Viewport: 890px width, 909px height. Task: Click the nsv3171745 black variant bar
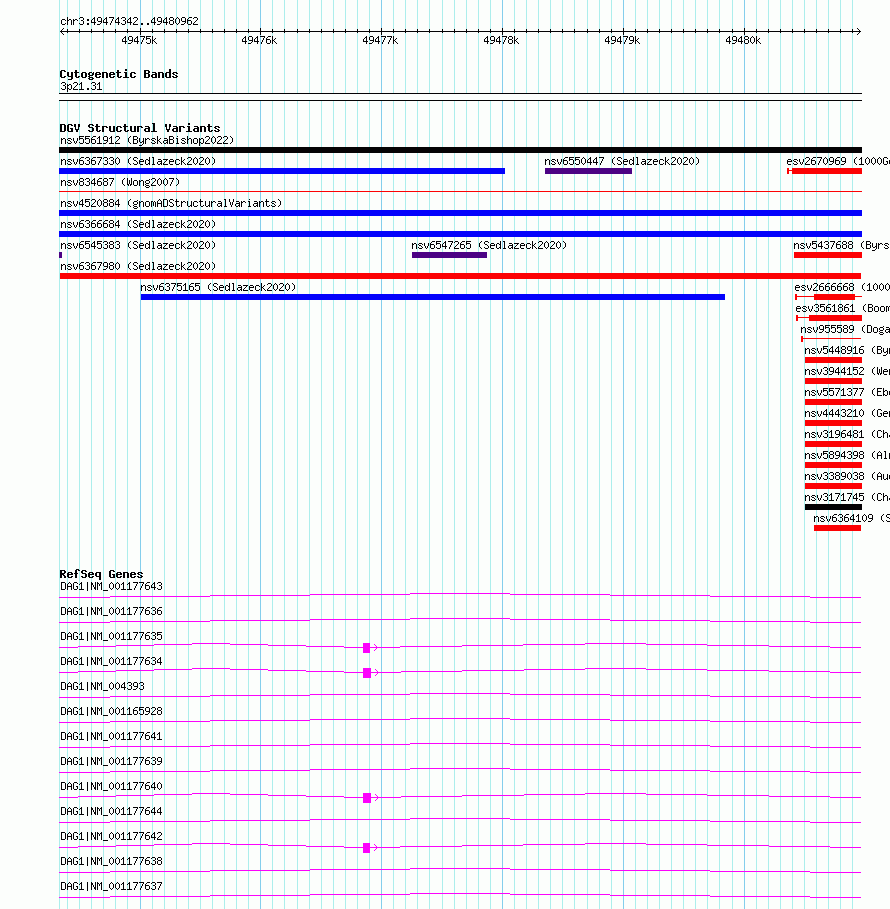click(833, 507)
